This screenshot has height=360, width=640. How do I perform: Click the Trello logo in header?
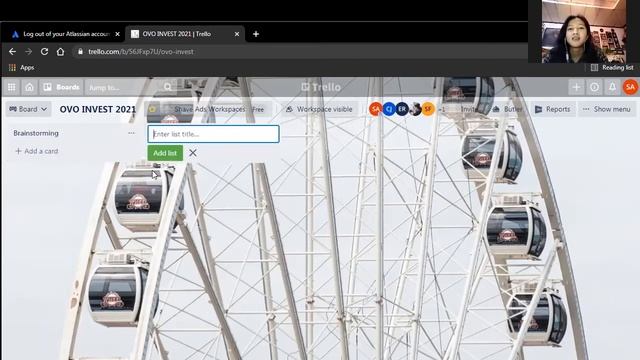click(x=321, y=87)
